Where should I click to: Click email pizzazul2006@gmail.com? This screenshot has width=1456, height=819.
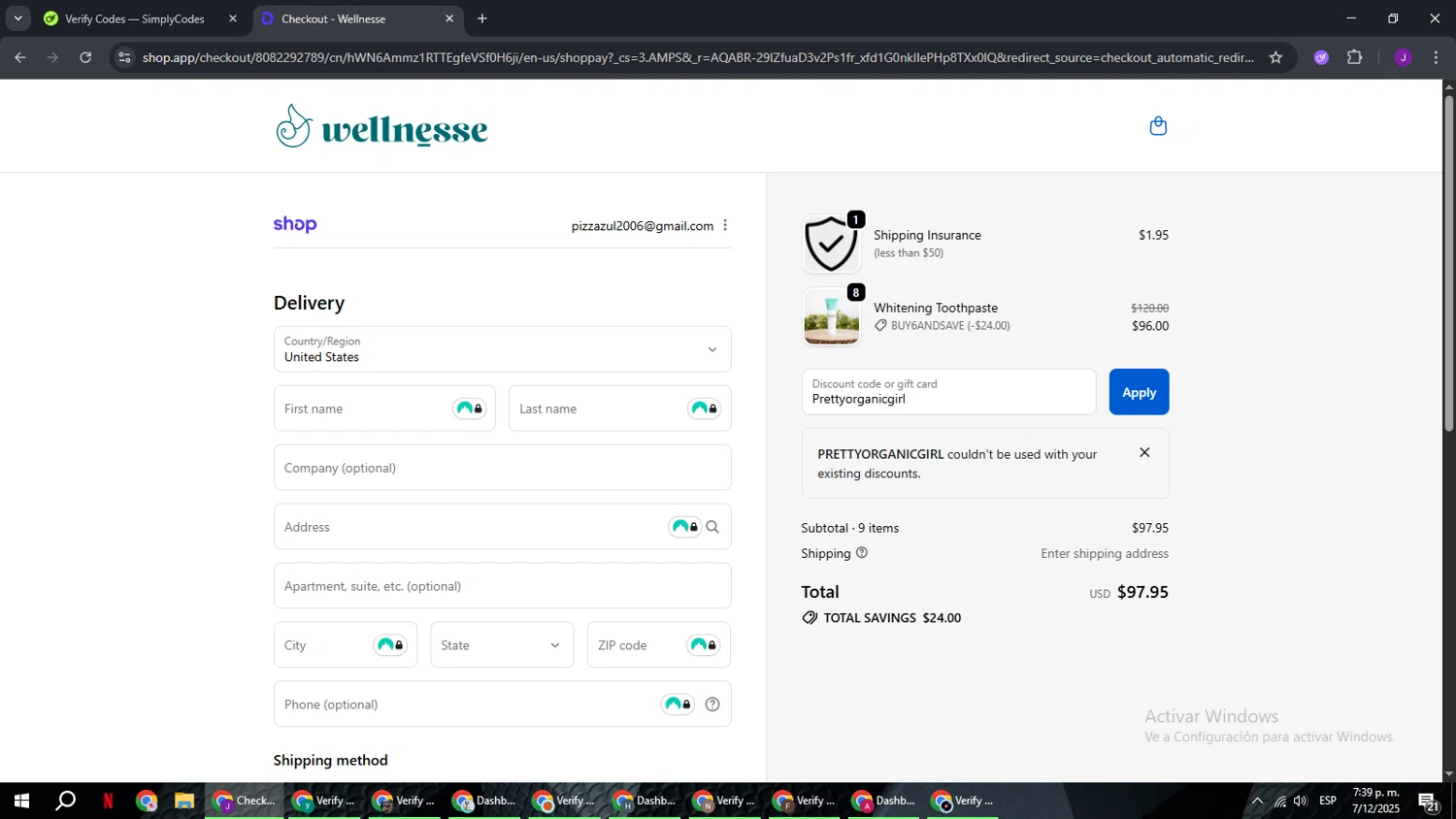click(x=642, y=226)
